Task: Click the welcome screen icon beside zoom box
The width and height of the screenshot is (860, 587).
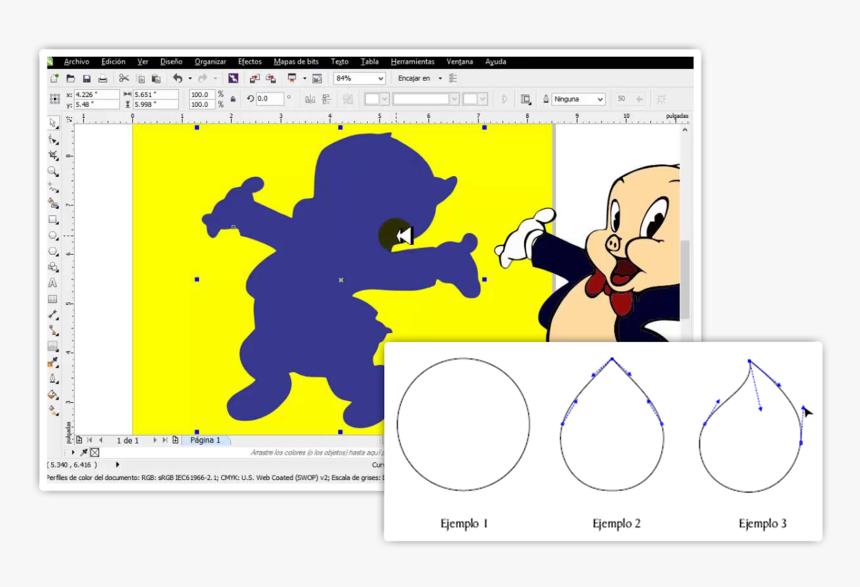Action: pyautogui.click(x=317, y=78)
